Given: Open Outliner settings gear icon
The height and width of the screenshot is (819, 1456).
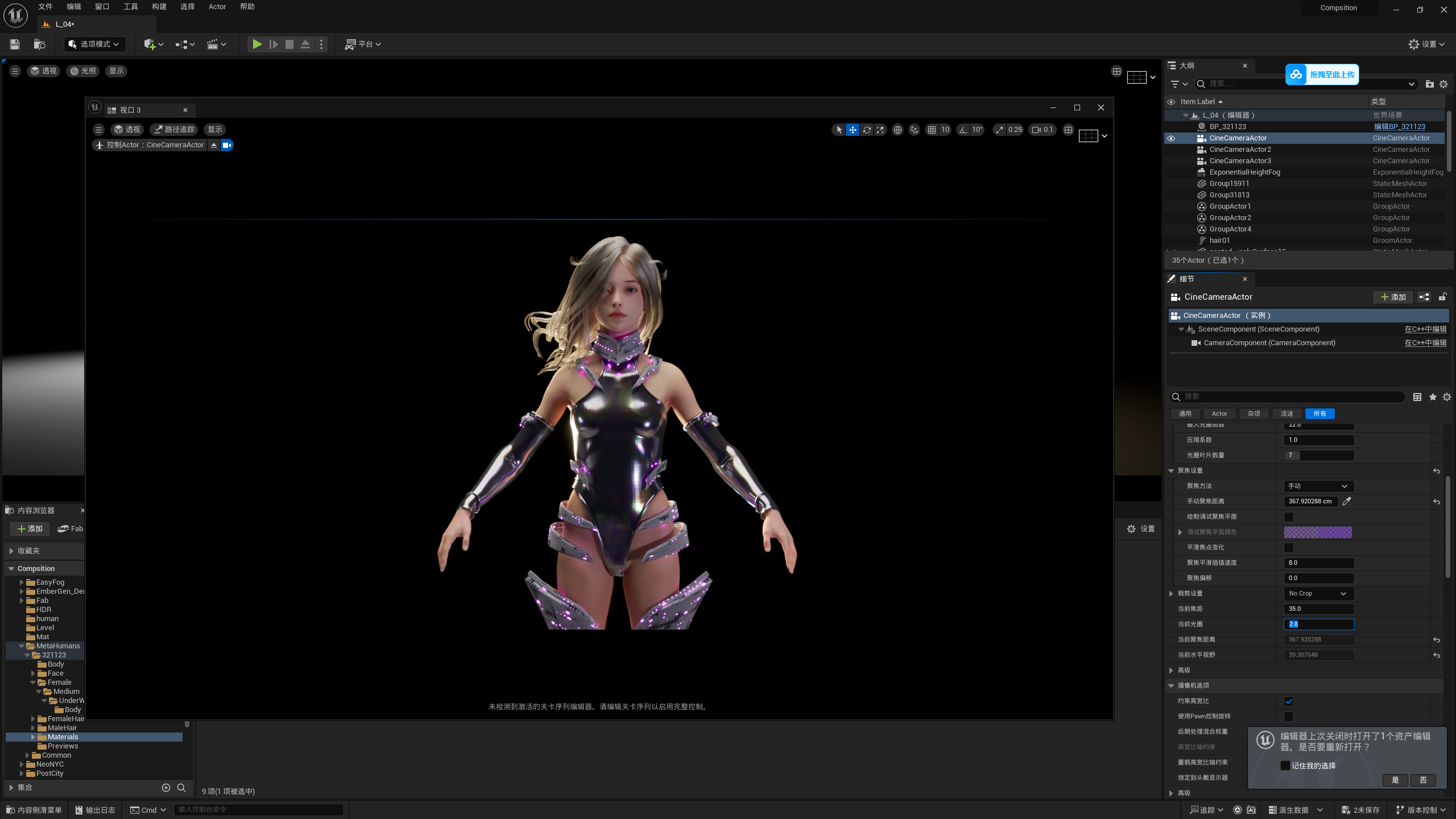Looking at the screenshot, I should (1443, 84).
